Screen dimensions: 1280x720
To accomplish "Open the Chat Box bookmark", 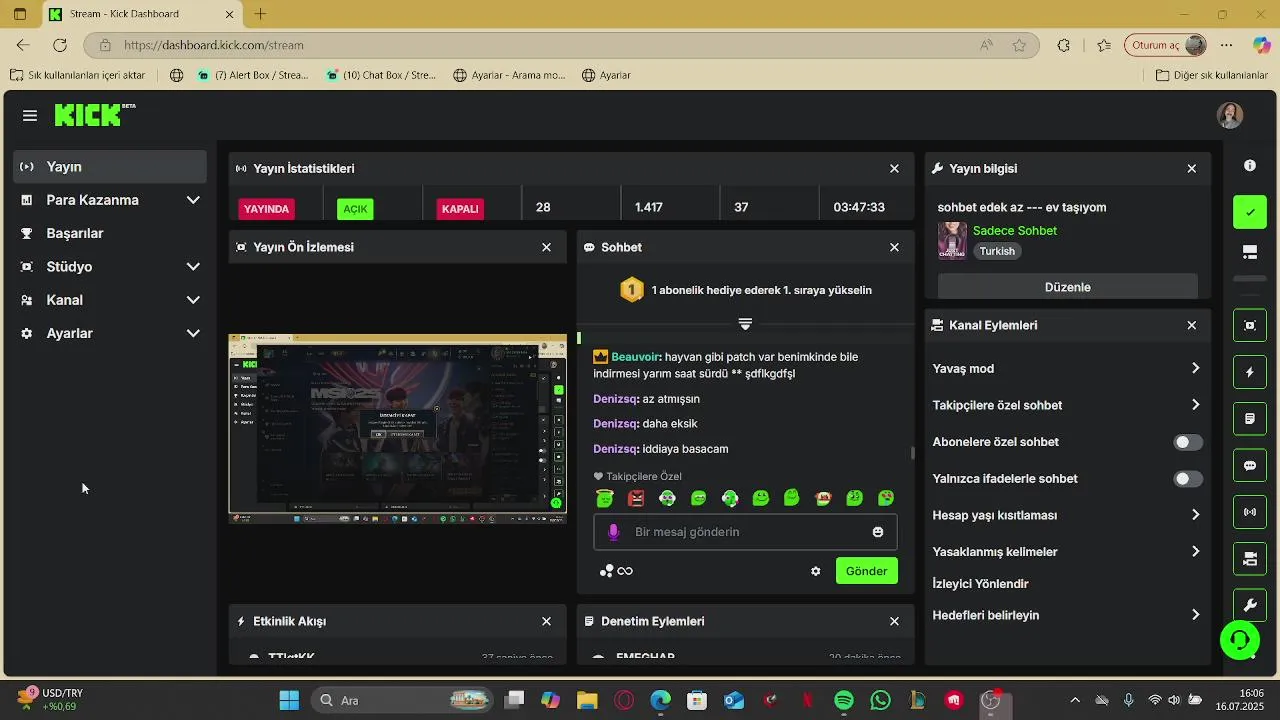I will click(381, 75).
